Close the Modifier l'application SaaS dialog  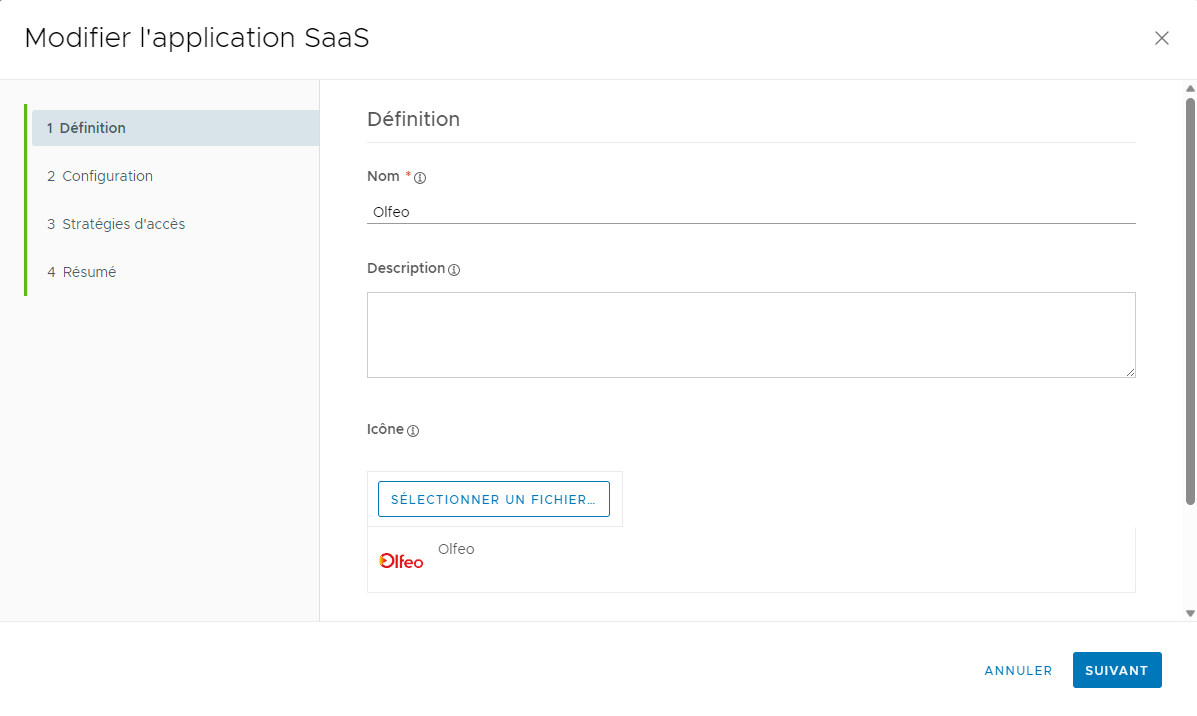(1161, 39)
